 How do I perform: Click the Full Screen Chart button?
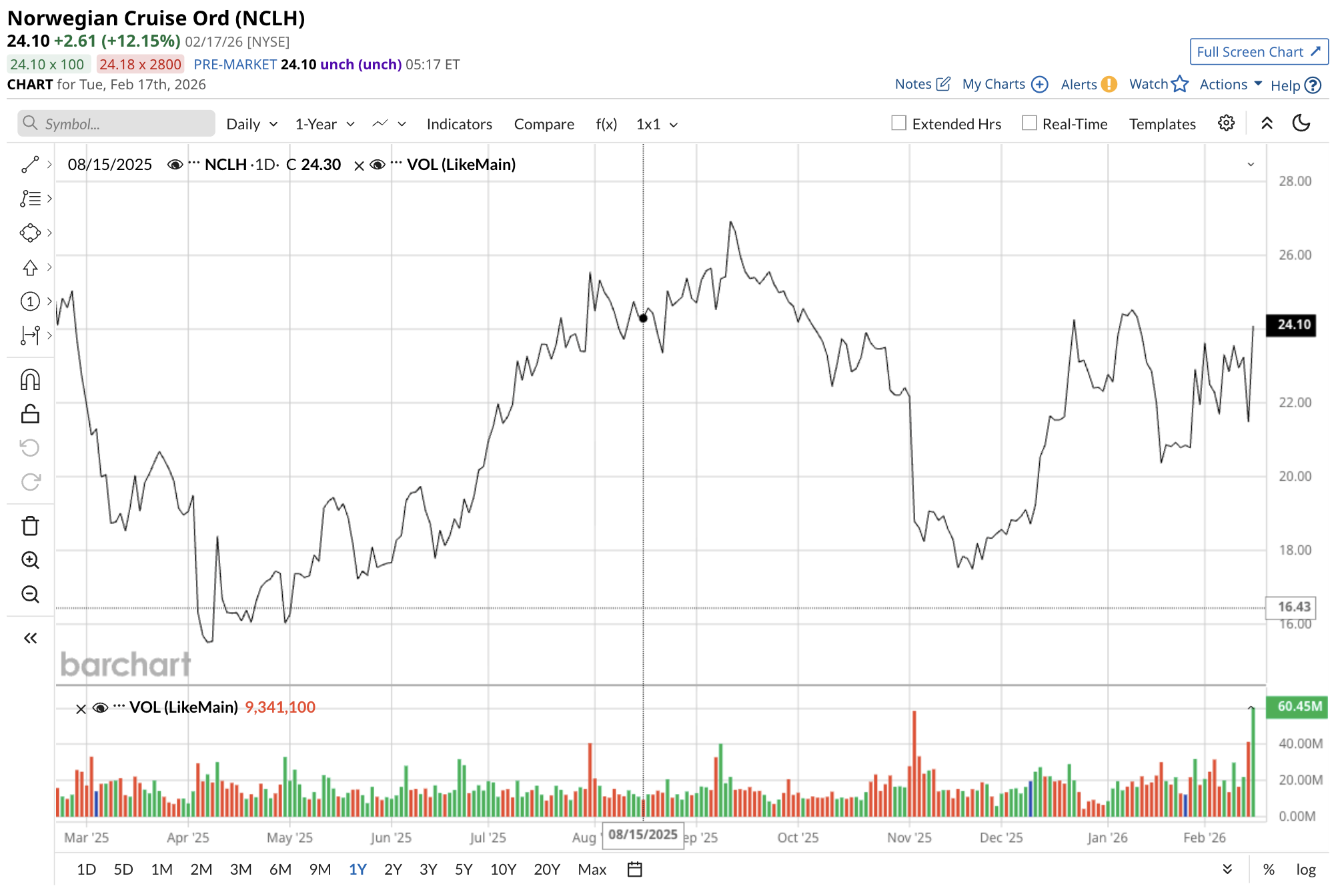1258,52
